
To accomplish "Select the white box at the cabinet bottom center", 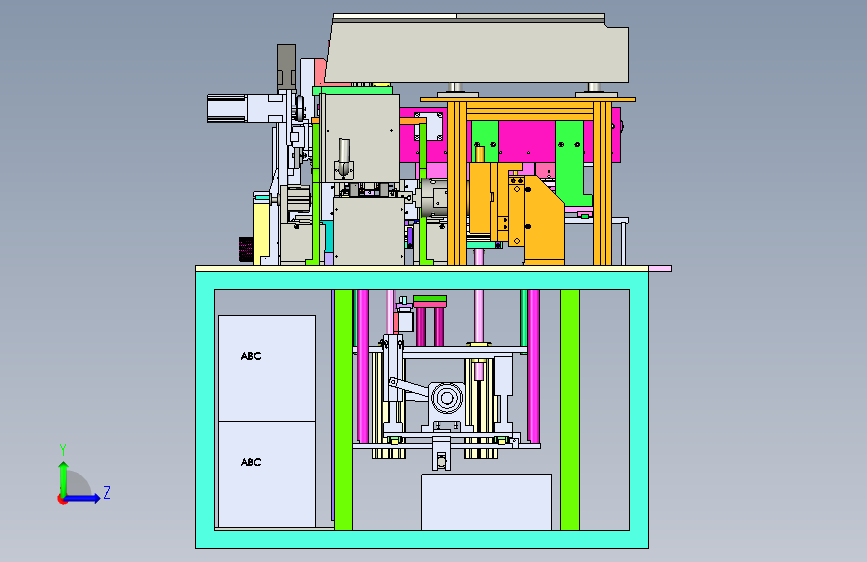I will click(487, 502).
